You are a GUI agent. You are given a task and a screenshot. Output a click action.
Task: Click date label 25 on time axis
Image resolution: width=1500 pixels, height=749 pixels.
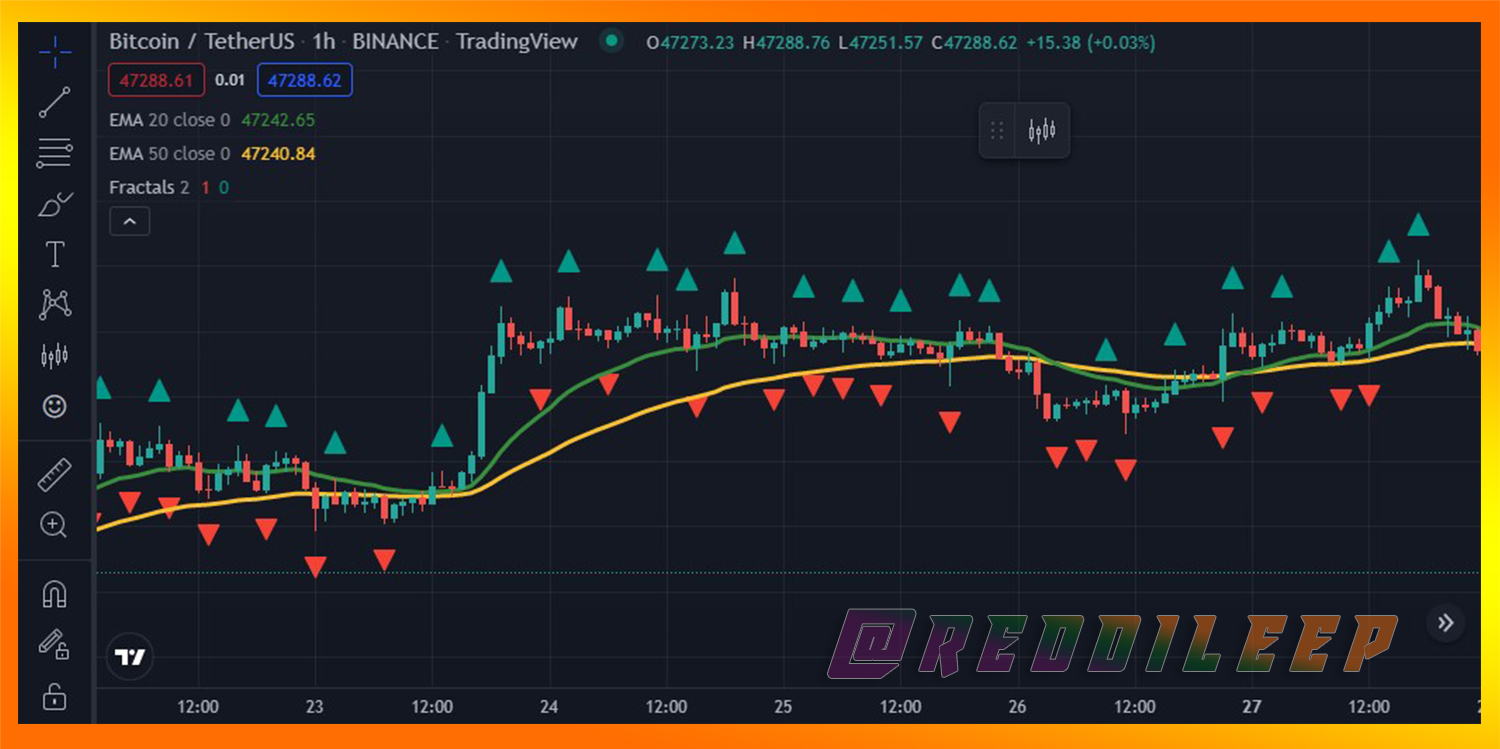(783, 707)
